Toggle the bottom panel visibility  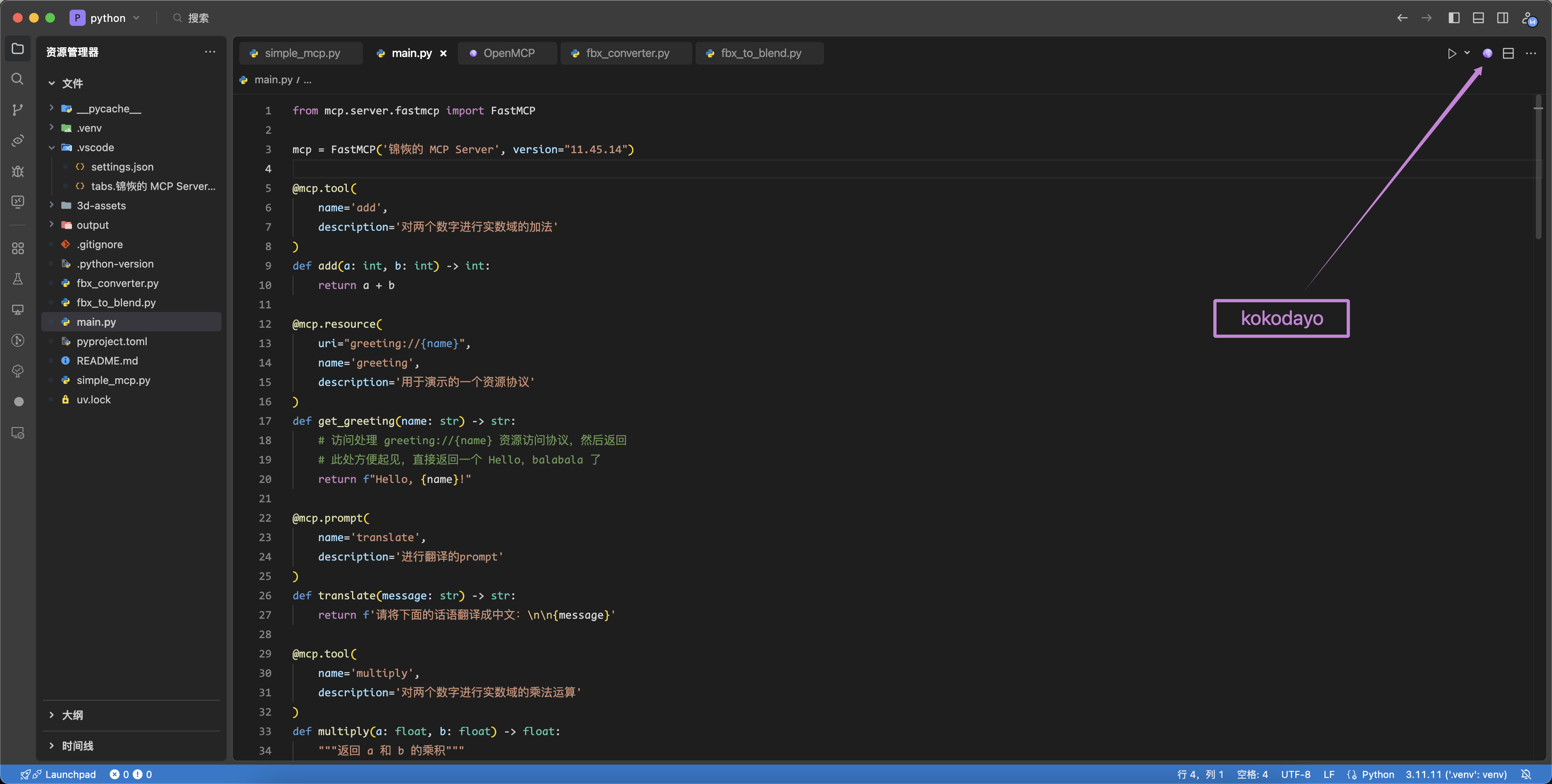click(x=1478, y=18)
